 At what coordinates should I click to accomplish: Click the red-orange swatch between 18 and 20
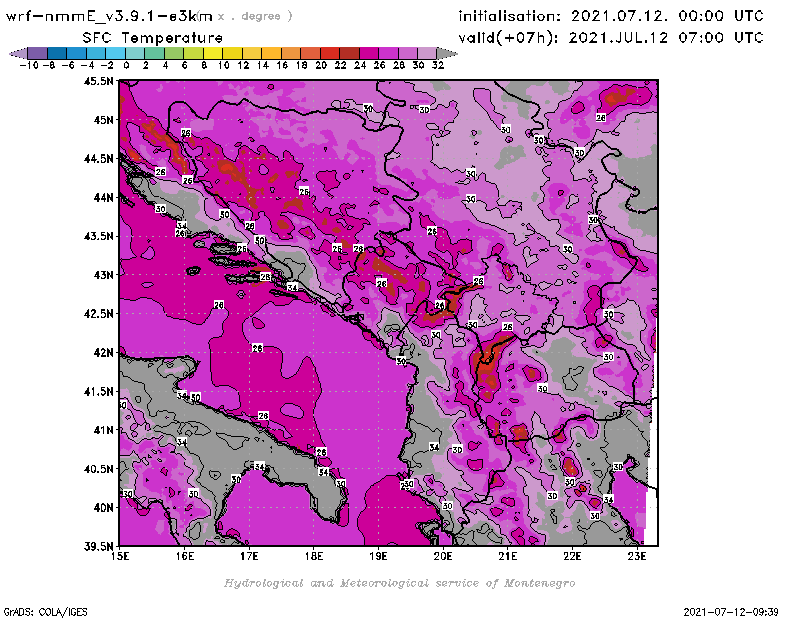pos(310,53)
